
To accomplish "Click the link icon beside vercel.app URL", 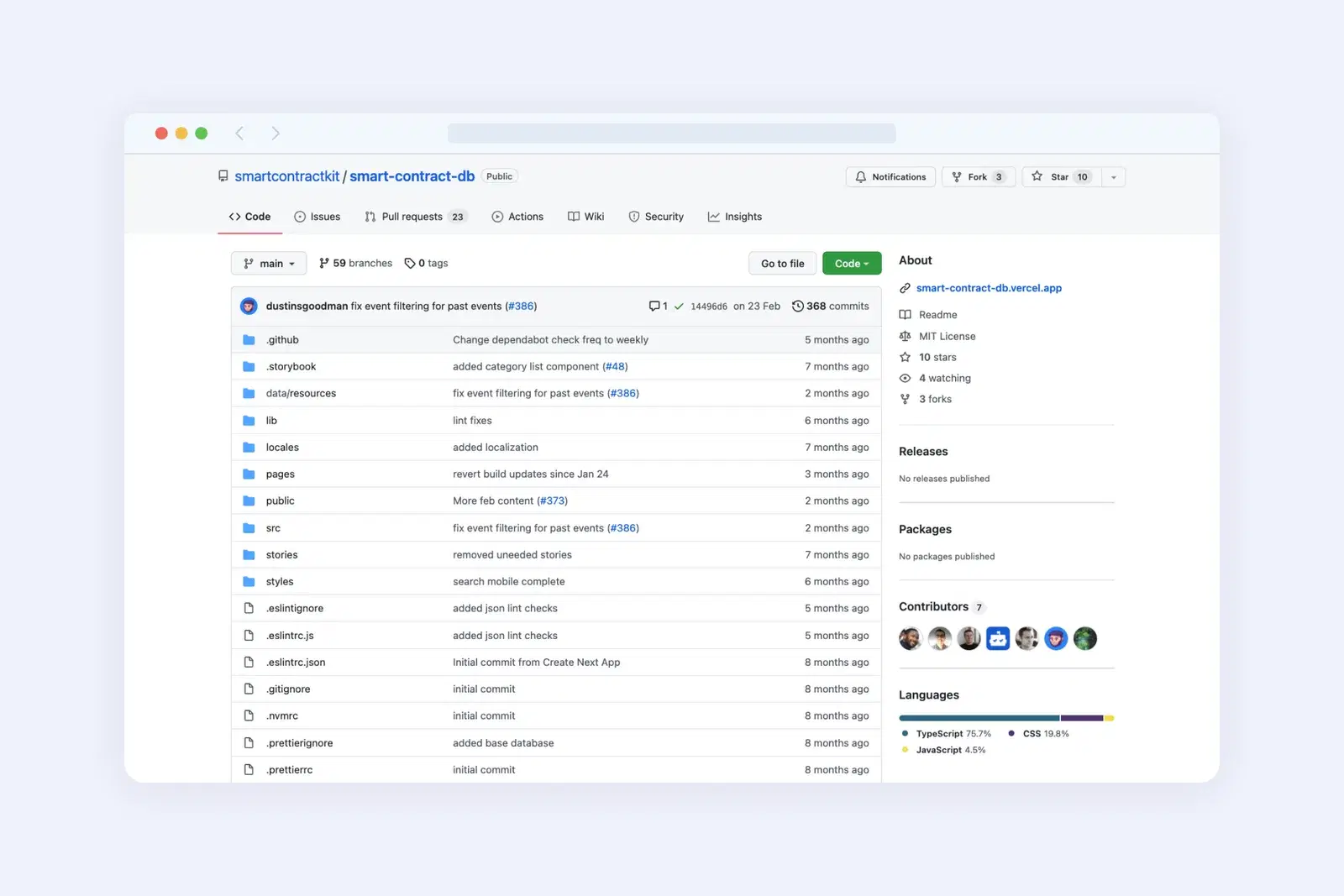I will click(905, 288).
